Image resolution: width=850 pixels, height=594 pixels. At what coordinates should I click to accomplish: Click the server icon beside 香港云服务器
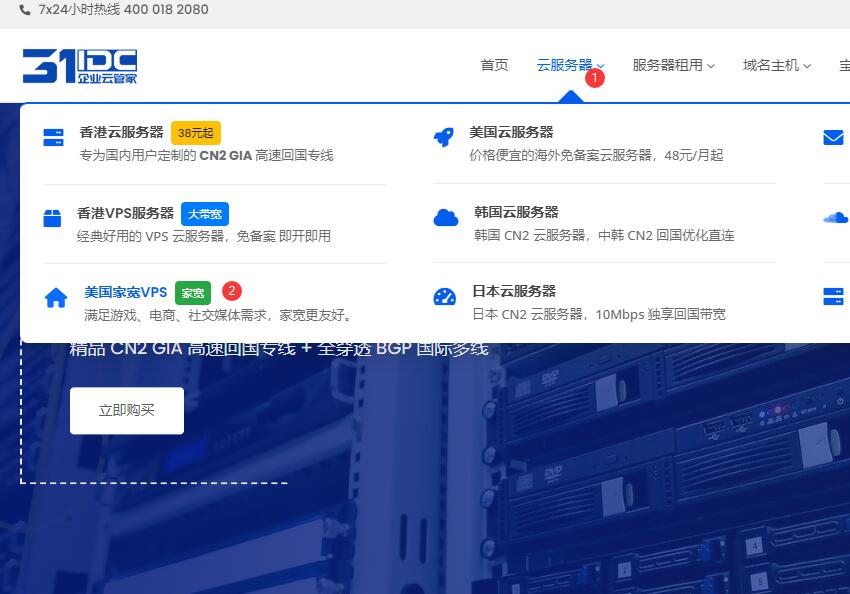(x=53, y=137)
